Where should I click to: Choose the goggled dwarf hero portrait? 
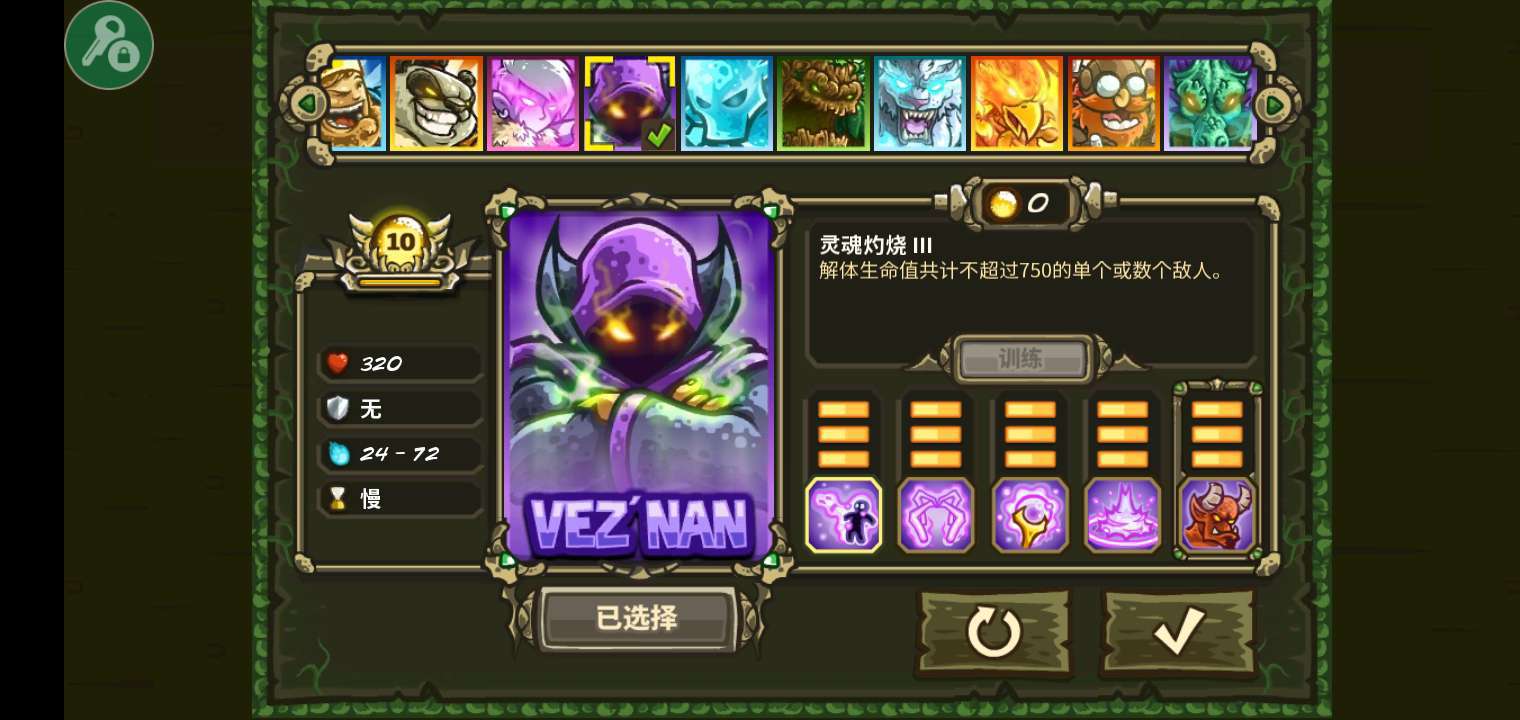[x=1114, y=103]
